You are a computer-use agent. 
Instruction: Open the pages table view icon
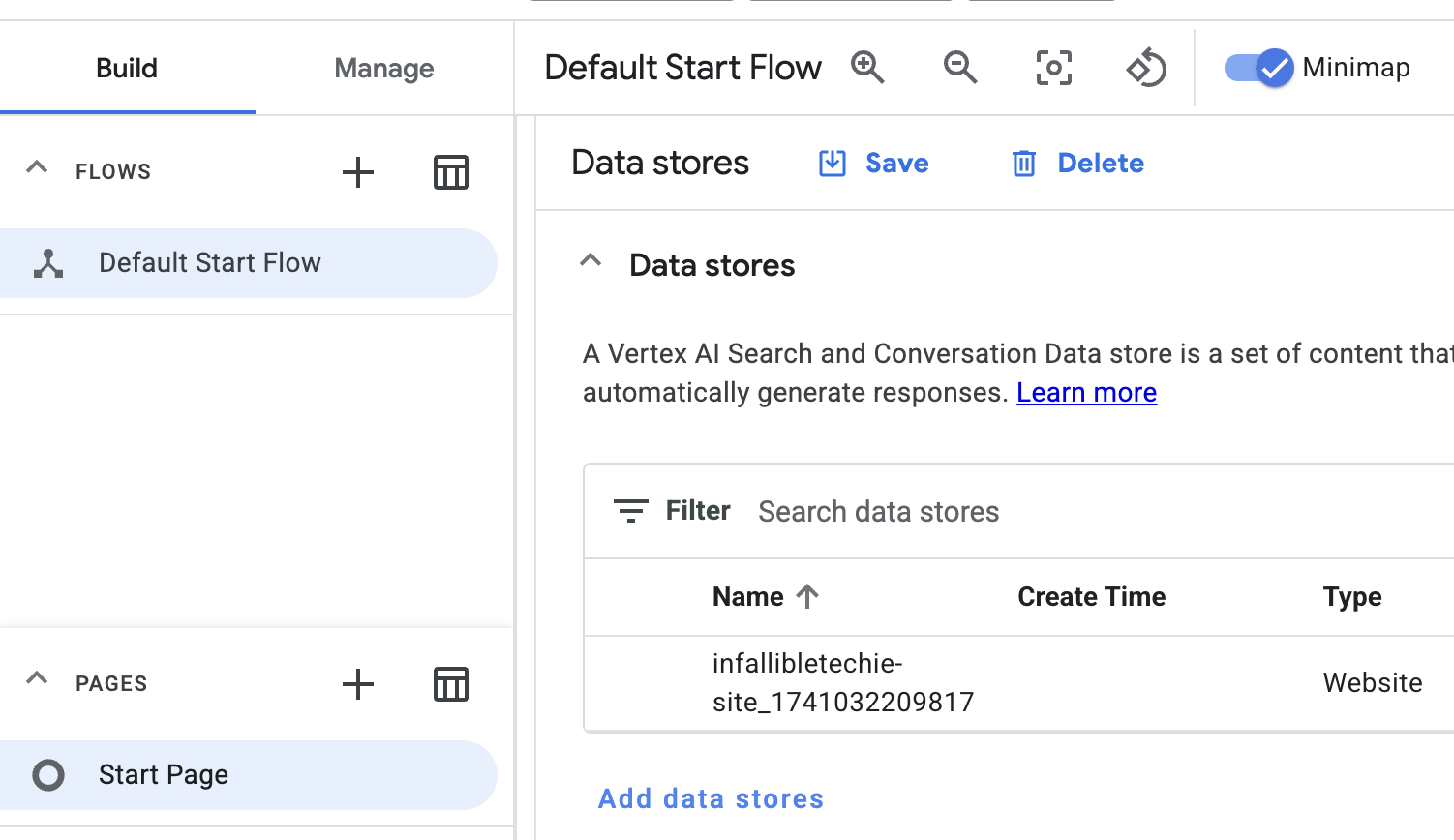451,684
